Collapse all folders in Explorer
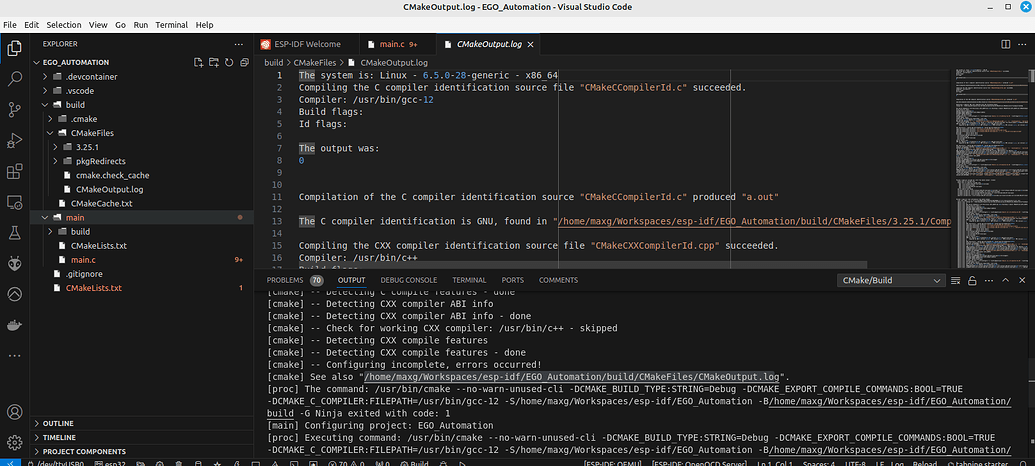Screen dimensions: 1035x466 click(x=244, y=62)
